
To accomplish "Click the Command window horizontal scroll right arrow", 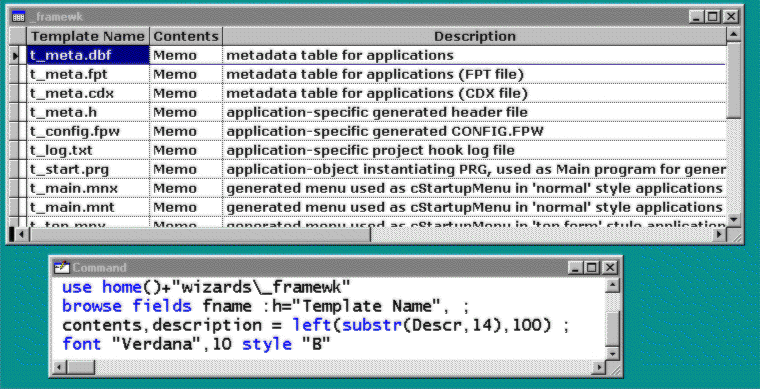I will [x=600, y=367].
